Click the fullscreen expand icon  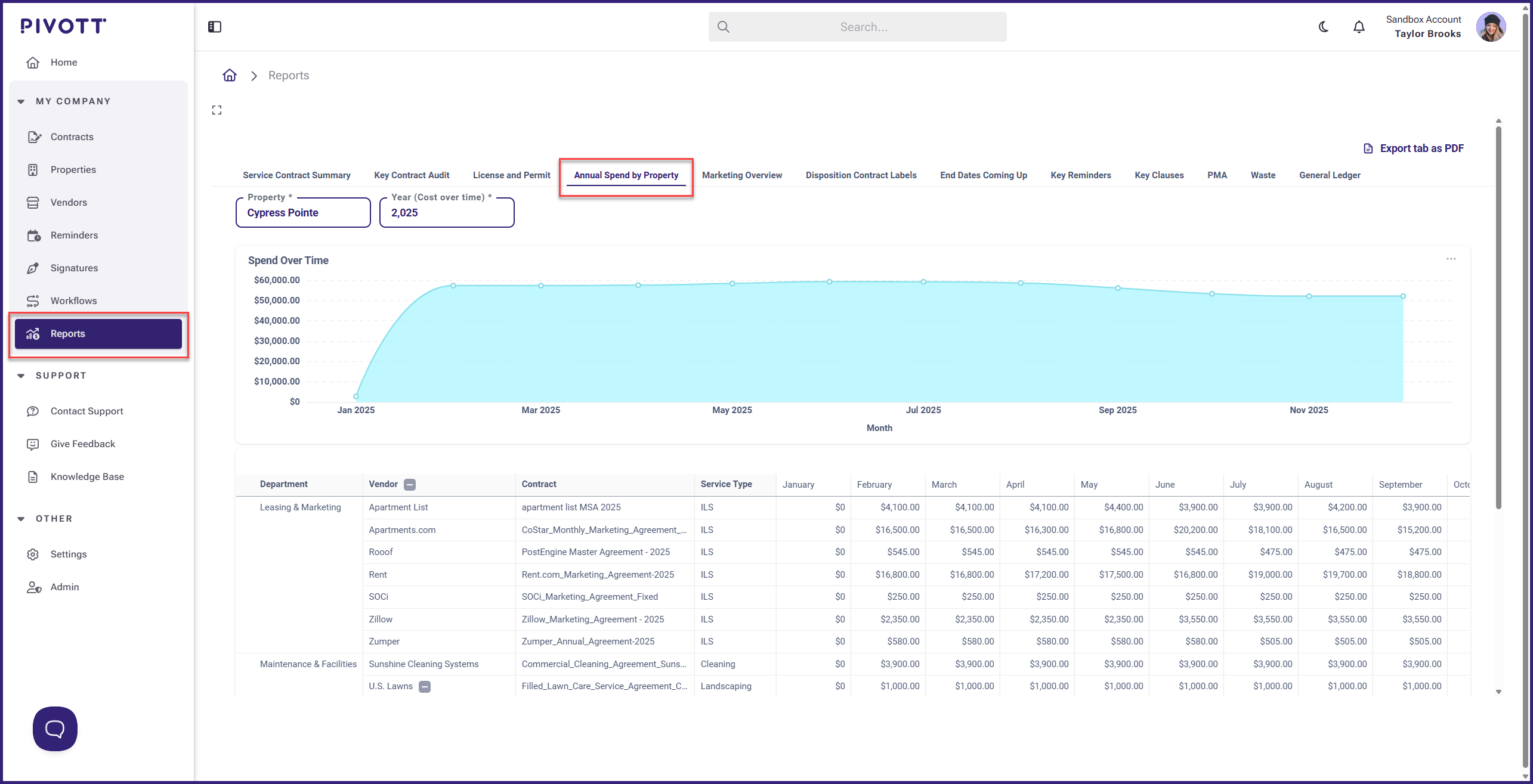coord(217,110)
